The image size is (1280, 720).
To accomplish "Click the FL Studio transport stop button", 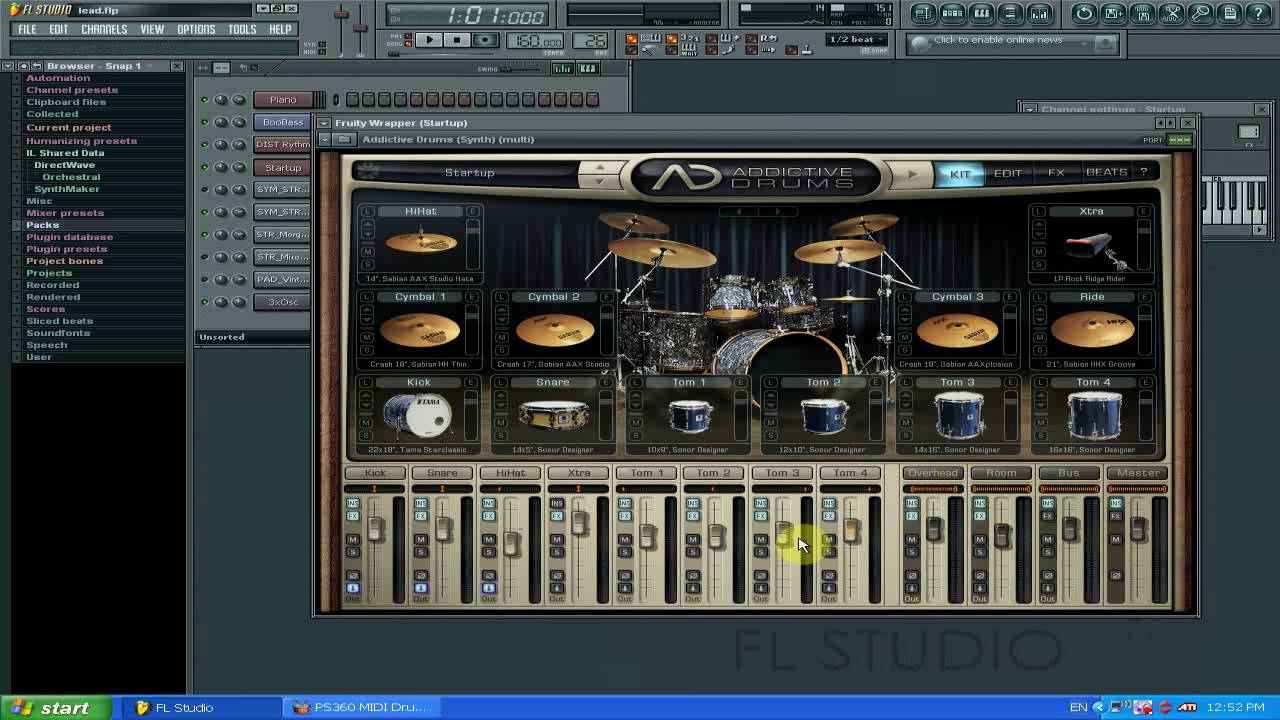I will click(x=456, y=40).
